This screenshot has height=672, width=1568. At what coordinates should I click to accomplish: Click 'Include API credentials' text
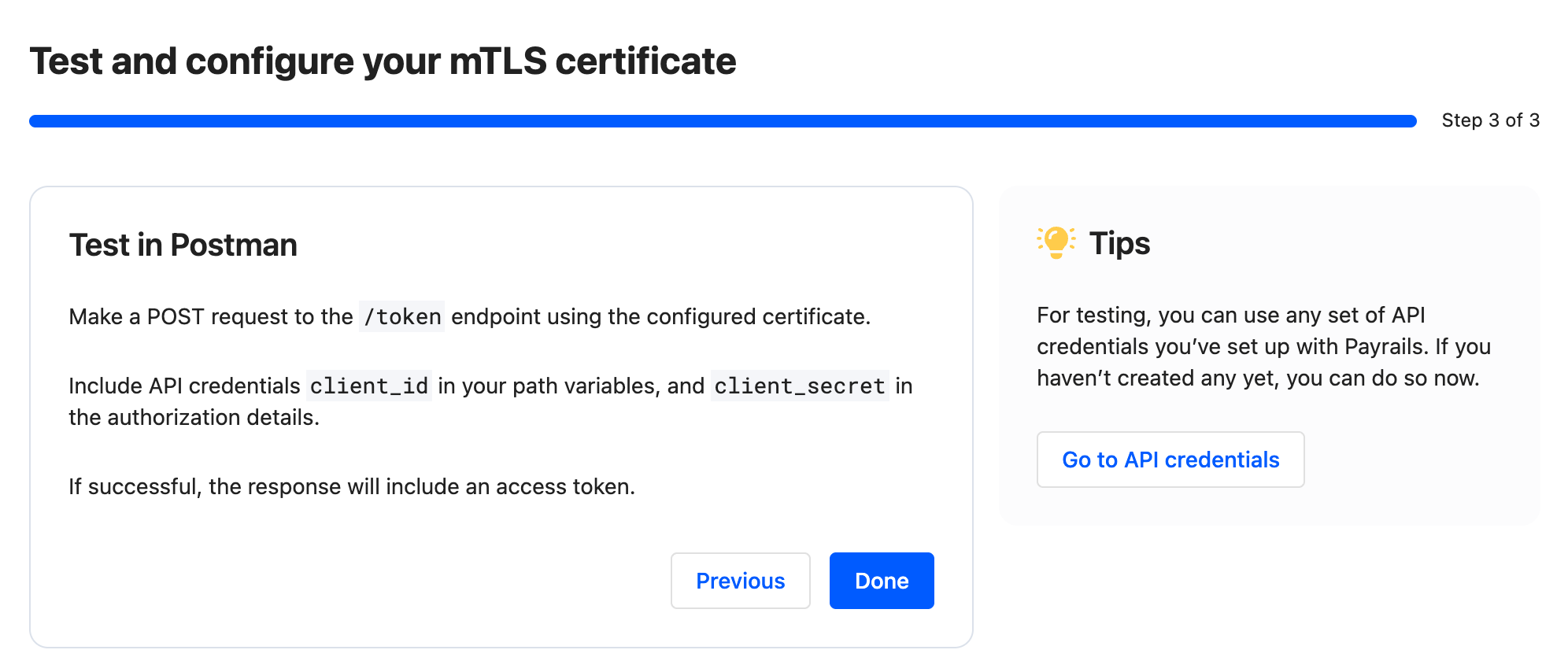click(x=184, y=386)
